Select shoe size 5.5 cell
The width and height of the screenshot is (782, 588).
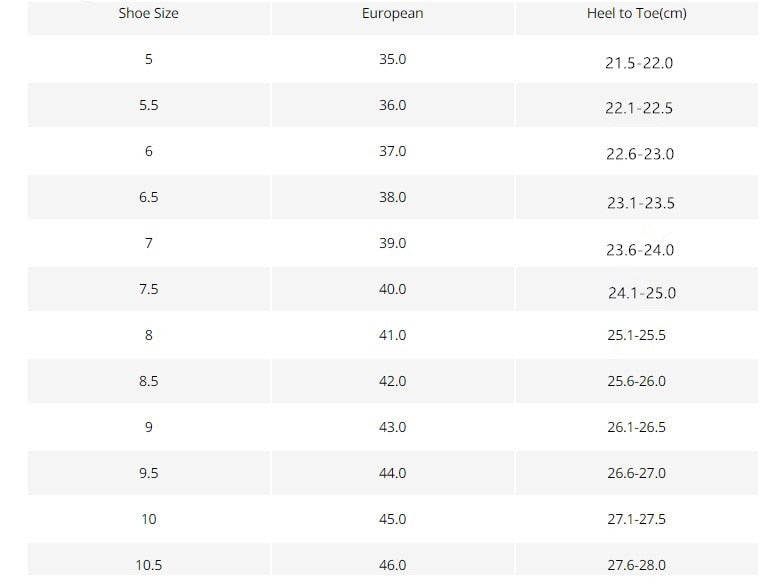coord(148,105)
